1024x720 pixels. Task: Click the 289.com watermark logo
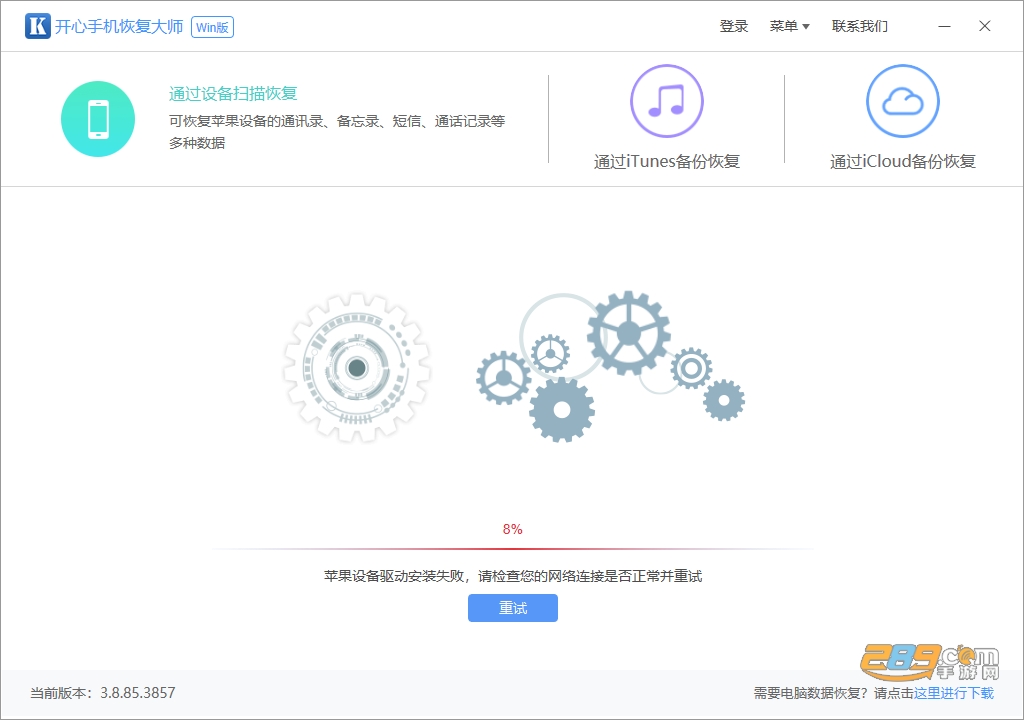[930, 662]
